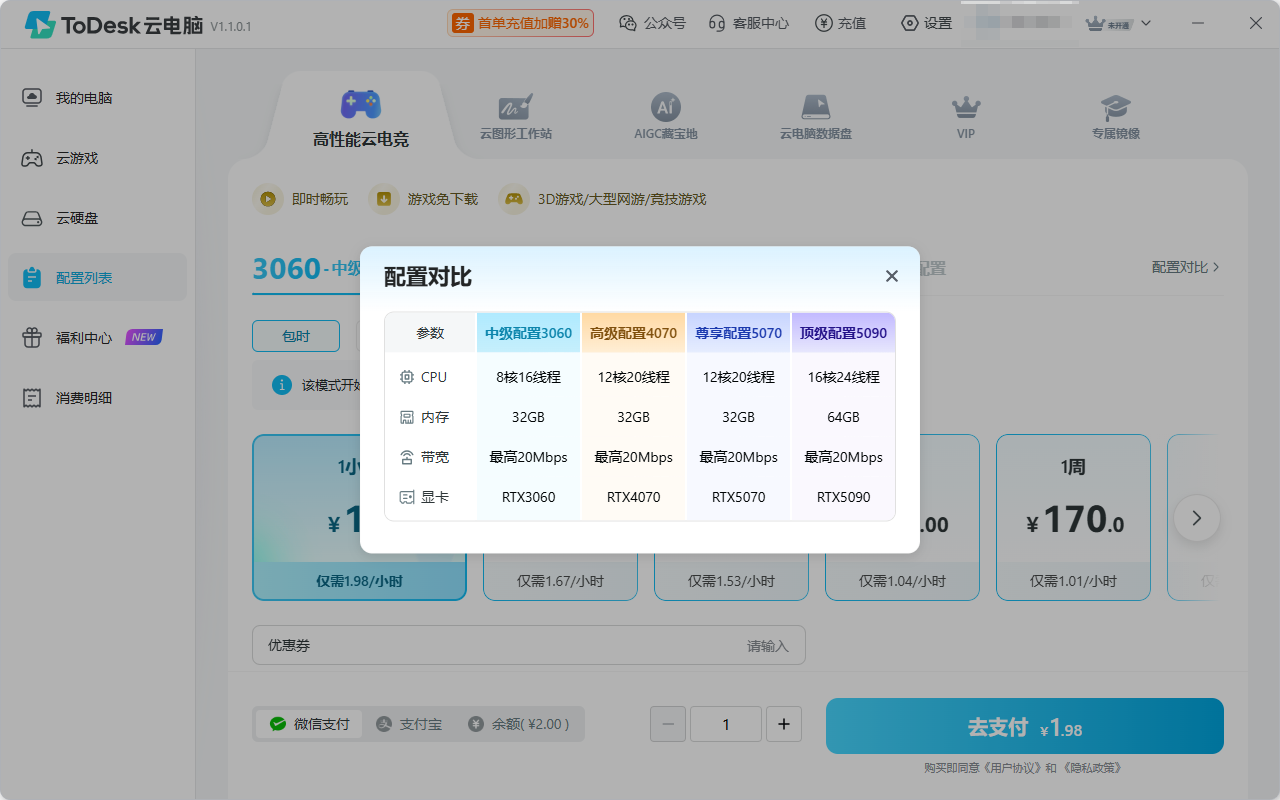Image resolution: width=1280 pixels, height=800 pixels.
Task: Go to 我的电脑 in the sidebar
Action: (97, 98)
